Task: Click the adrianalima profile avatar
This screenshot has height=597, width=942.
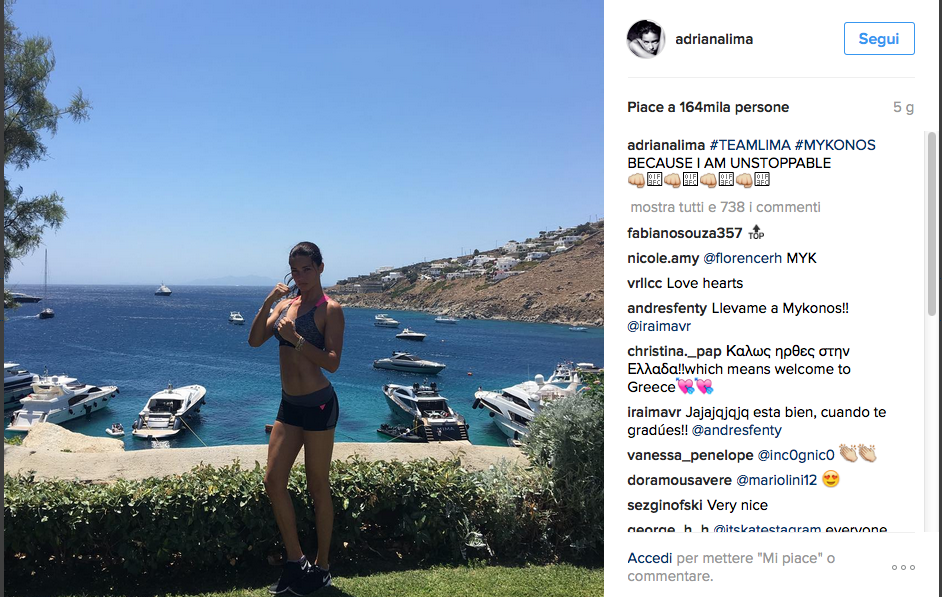Action: [646, 39]
